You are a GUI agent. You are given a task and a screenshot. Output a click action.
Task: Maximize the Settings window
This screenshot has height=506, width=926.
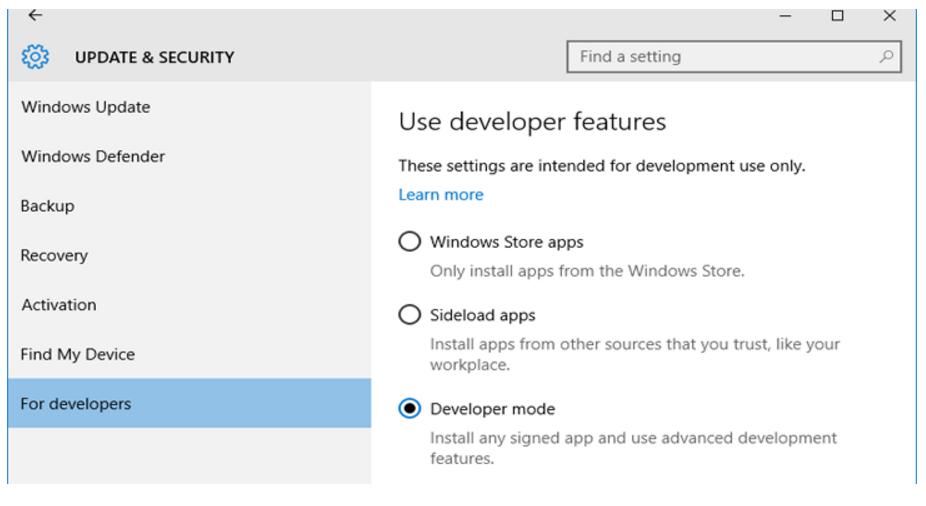tap(837, 15)
